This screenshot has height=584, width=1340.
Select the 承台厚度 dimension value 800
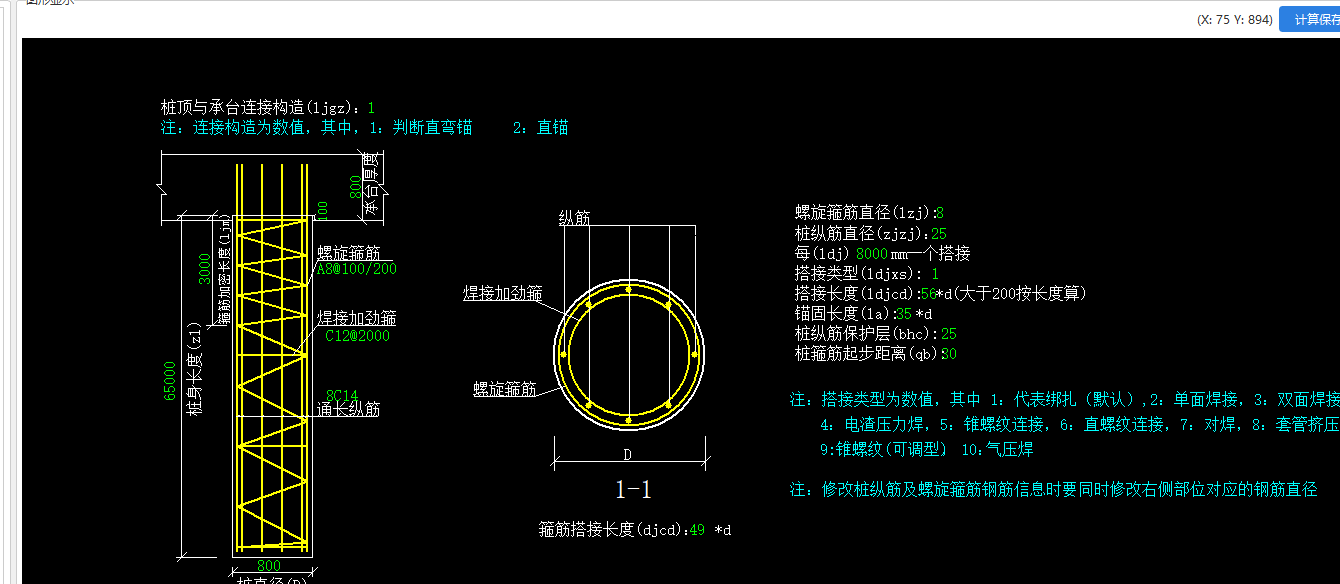[x=354, y=186]
